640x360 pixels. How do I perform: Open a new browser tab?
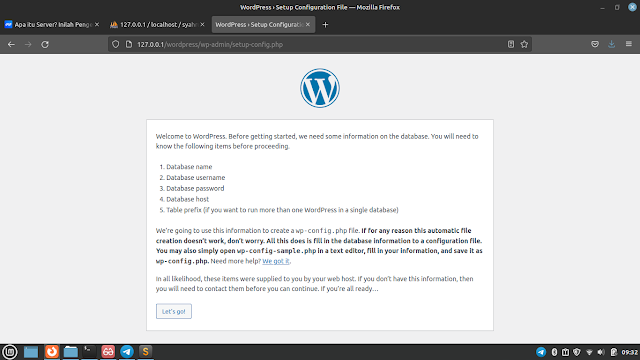[325, 25]
